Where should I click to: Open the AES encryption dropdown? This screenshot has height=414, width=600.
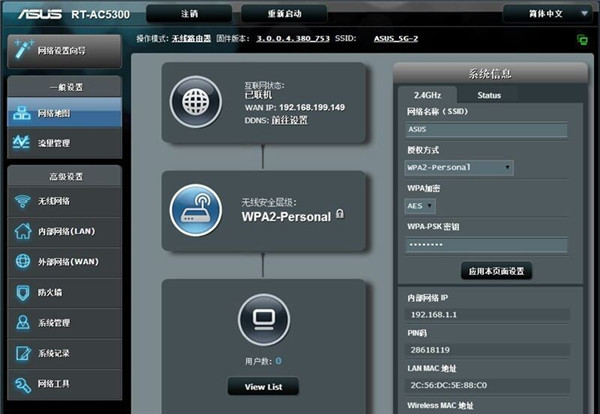[420, 206]
